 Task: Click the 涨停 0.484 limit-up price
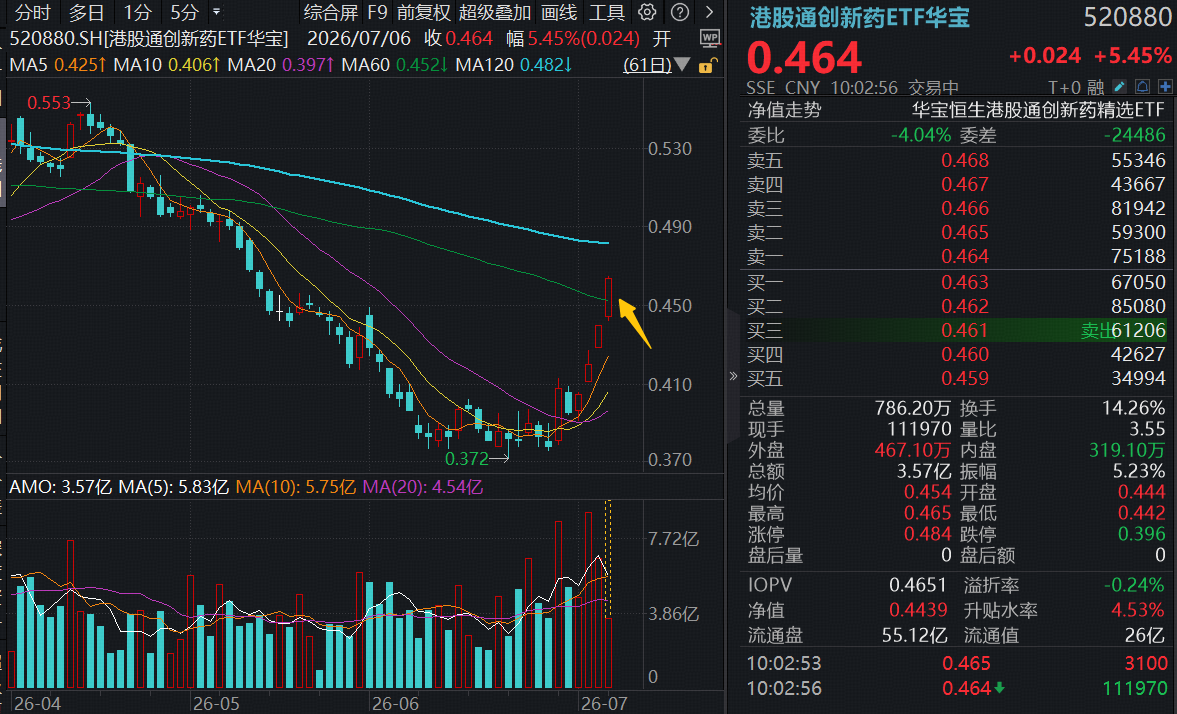(928, 535)
